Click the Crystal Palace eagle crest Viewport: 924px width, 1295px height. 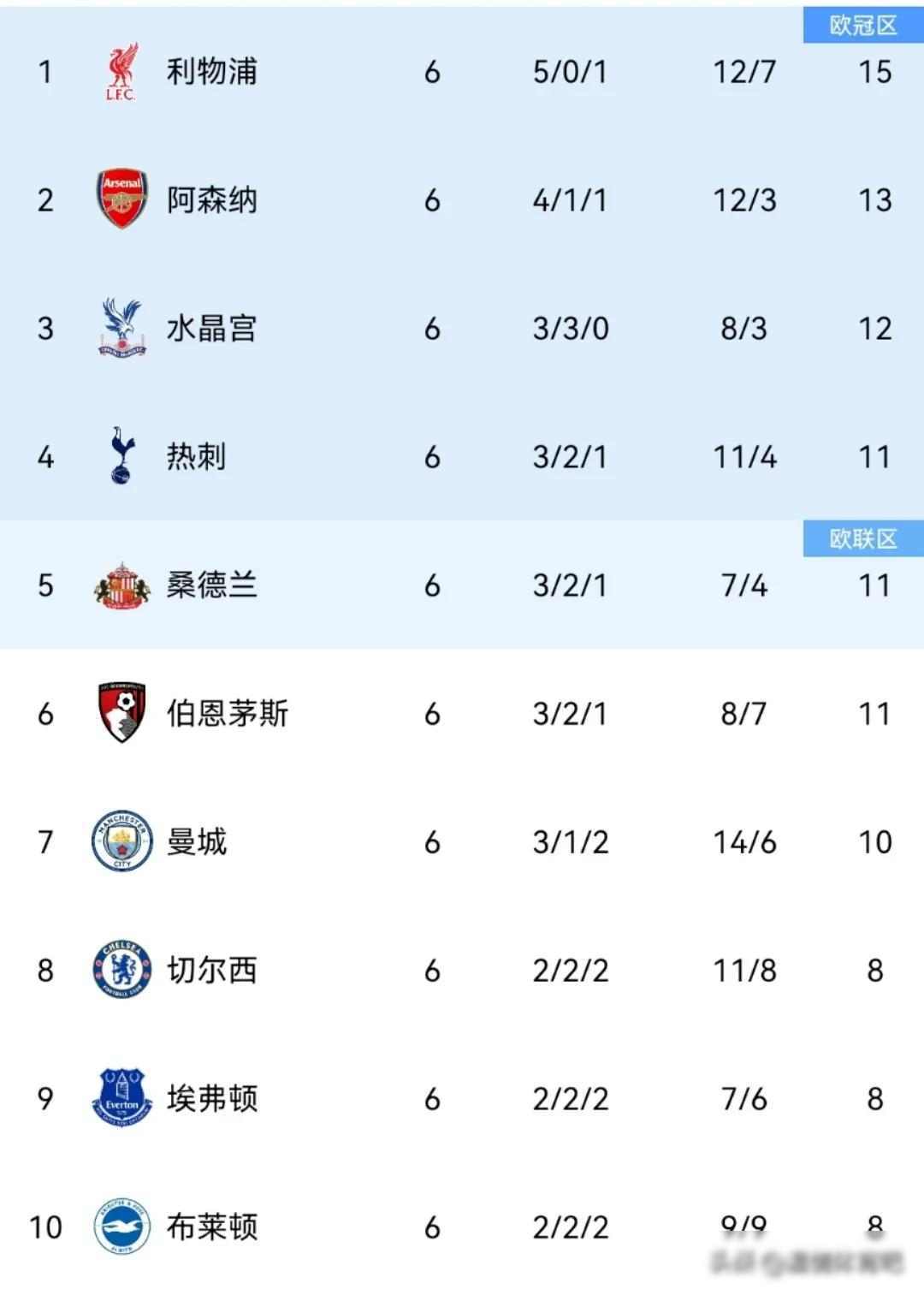[x=121, y=328]
